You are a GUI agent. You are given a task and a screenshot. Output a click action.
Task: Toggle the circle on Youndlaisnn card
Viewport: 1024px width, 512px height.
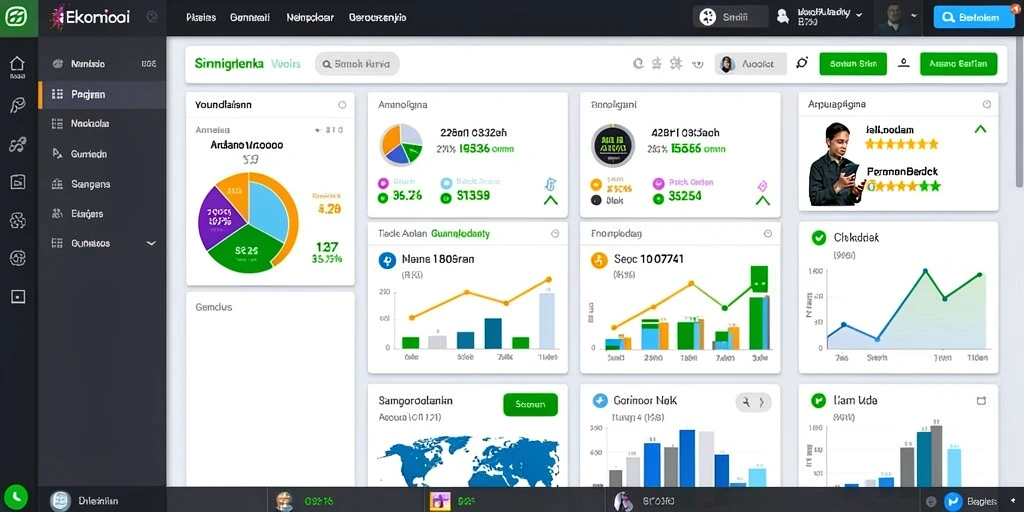342,104
